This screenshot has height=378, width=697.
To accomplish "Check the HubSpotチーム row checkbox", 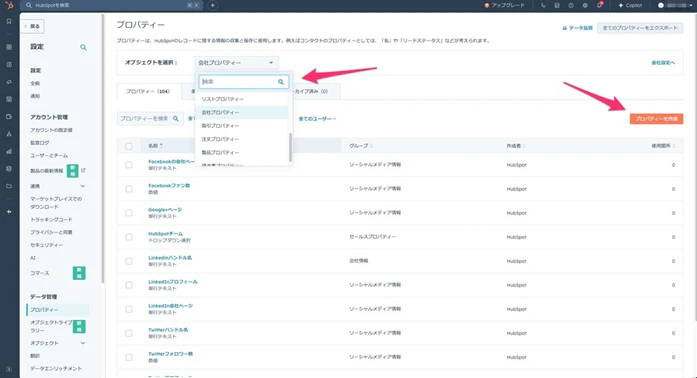I will point(129,237).
